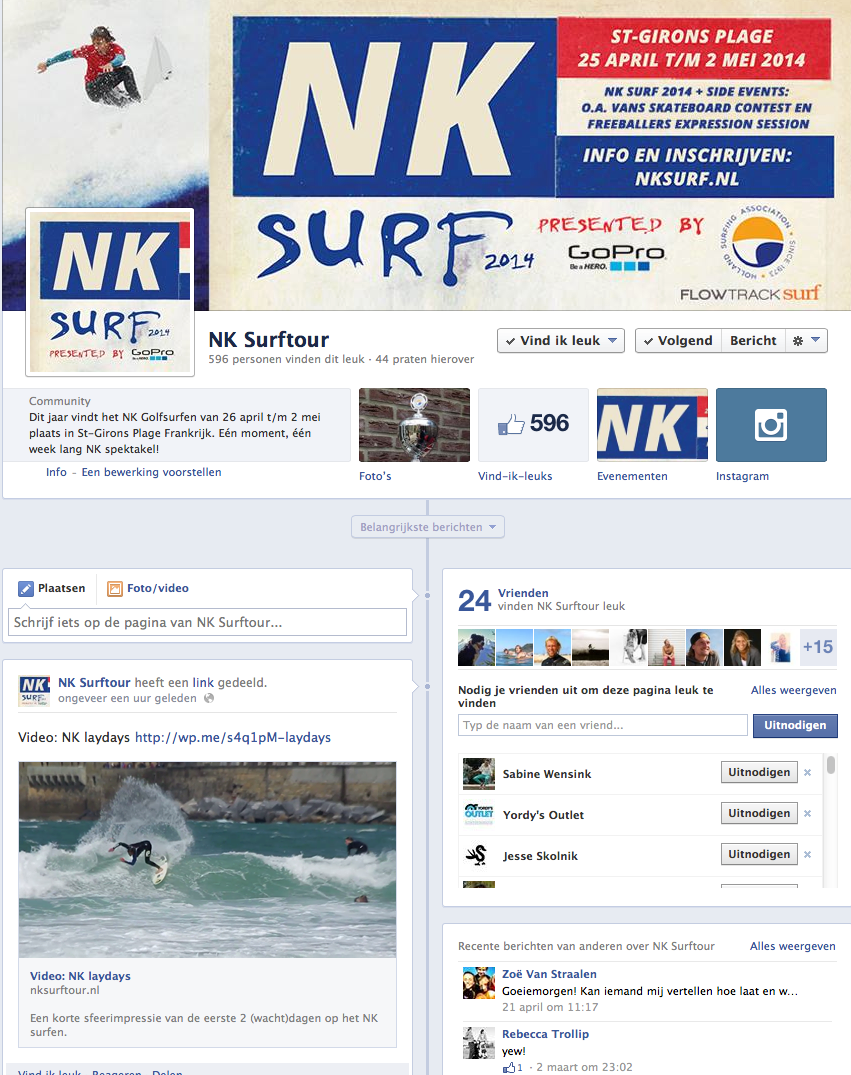Open the 'Info' link
Image resolution: width=851 pixels, height=1075 pixels.
point(56,472)
